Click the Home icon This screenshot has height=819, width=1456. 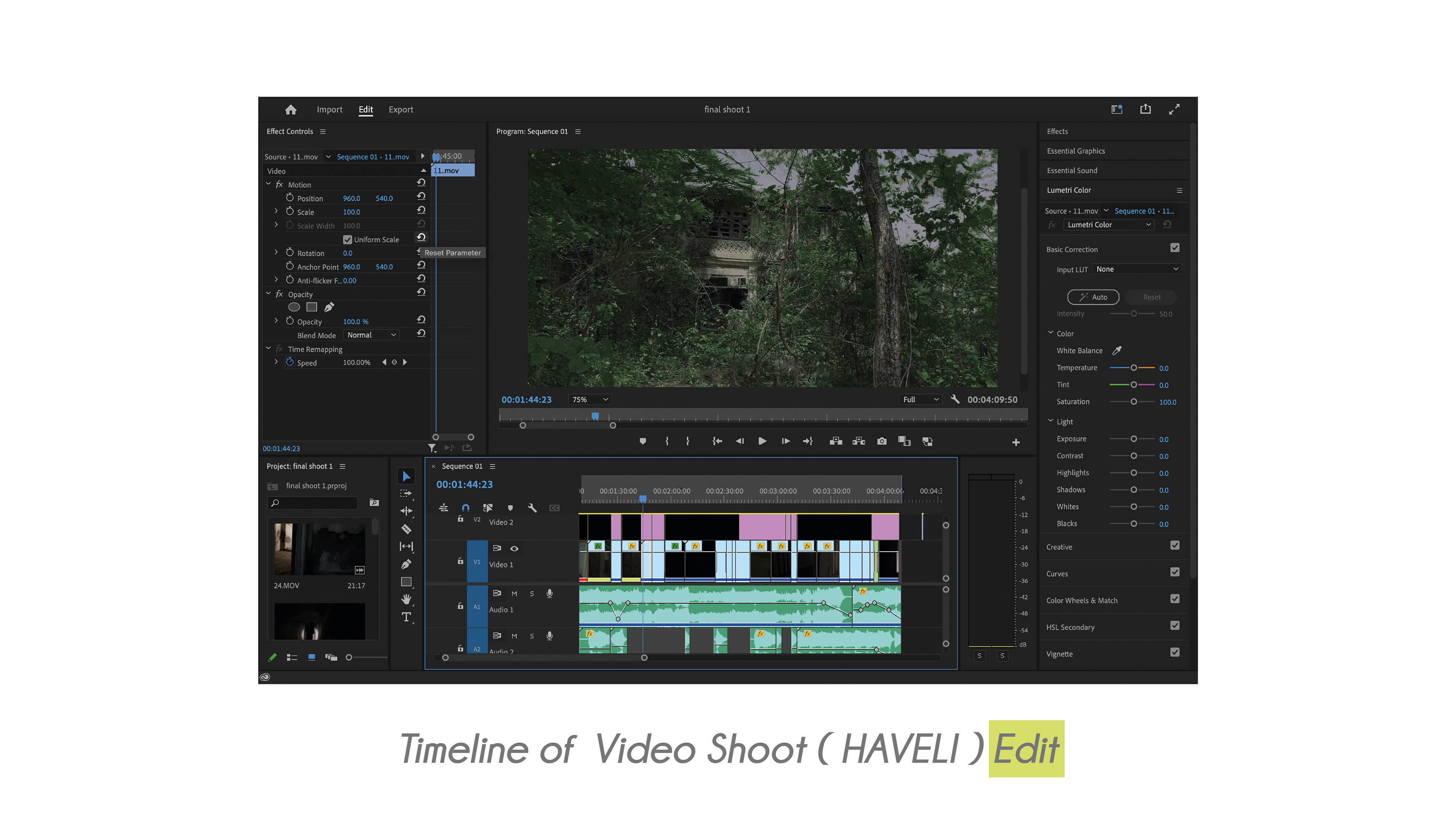click(x=290, y=110)
